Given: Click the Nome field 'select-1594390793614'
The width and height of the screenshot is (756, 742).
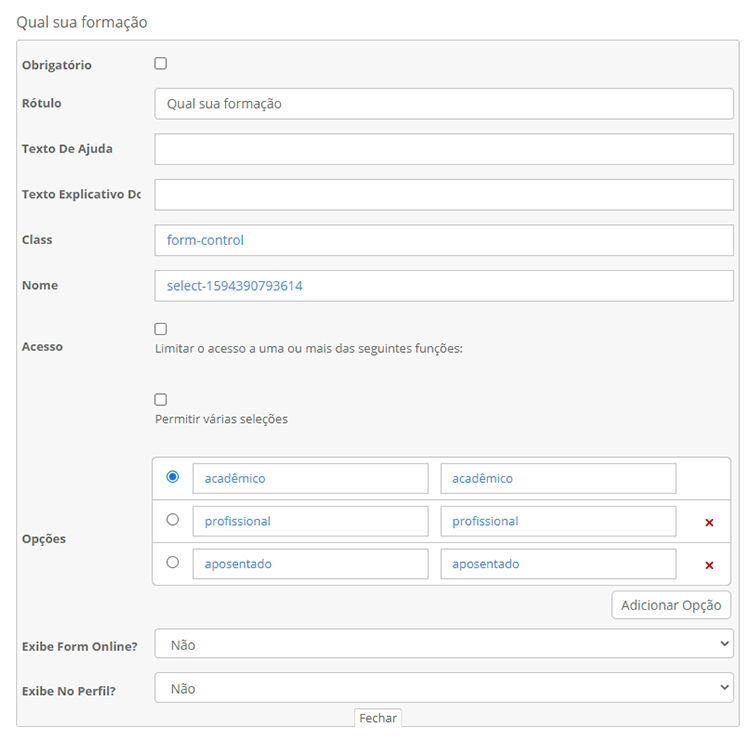Looking at the screenshot, I should [444, 286].
